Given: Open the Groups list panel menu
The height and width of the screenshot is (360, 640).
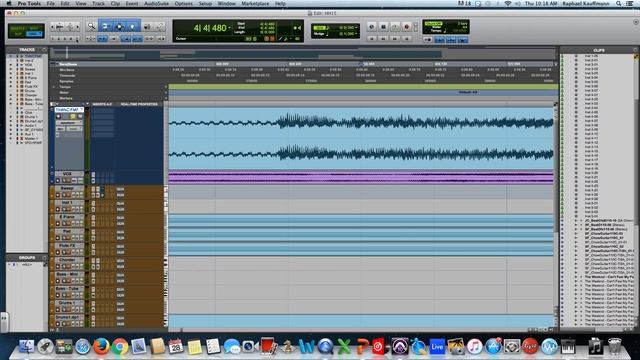Looking at the screenshot, I should pos(44,258).
